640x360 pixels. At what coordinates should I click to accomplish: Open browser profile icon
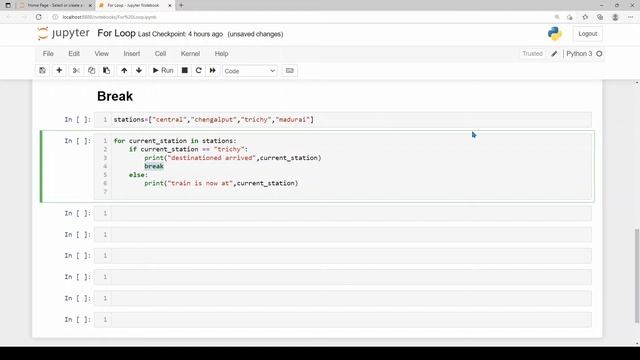pos(615,17)
